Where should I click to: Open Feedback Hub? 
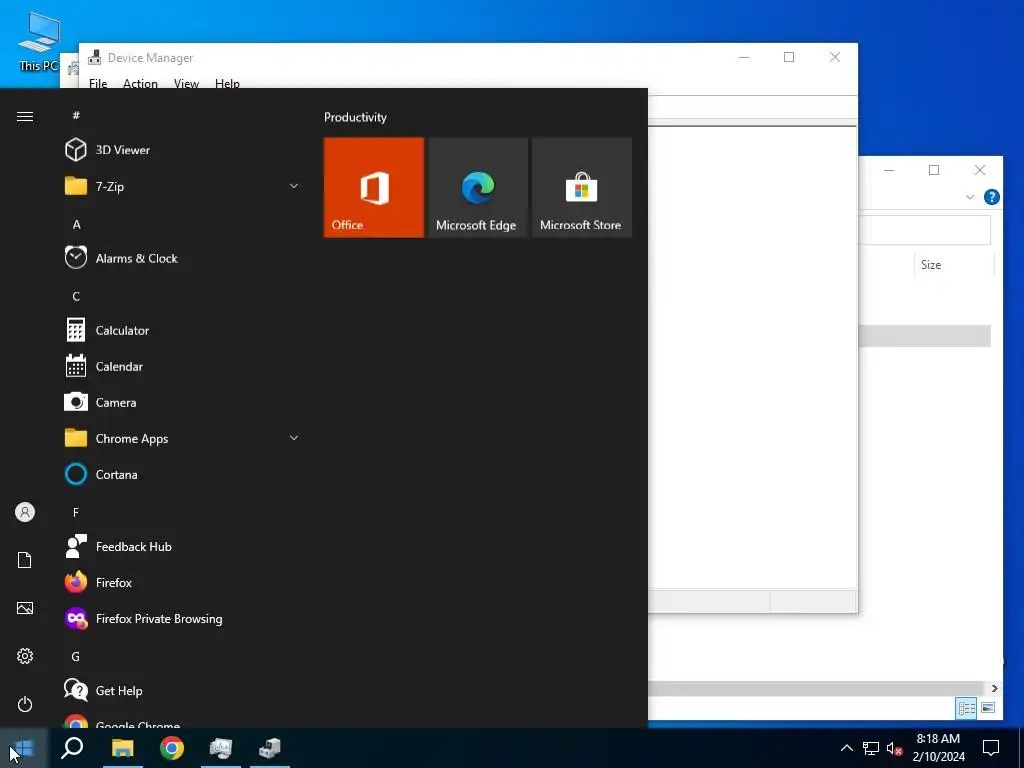coord(118,547)
